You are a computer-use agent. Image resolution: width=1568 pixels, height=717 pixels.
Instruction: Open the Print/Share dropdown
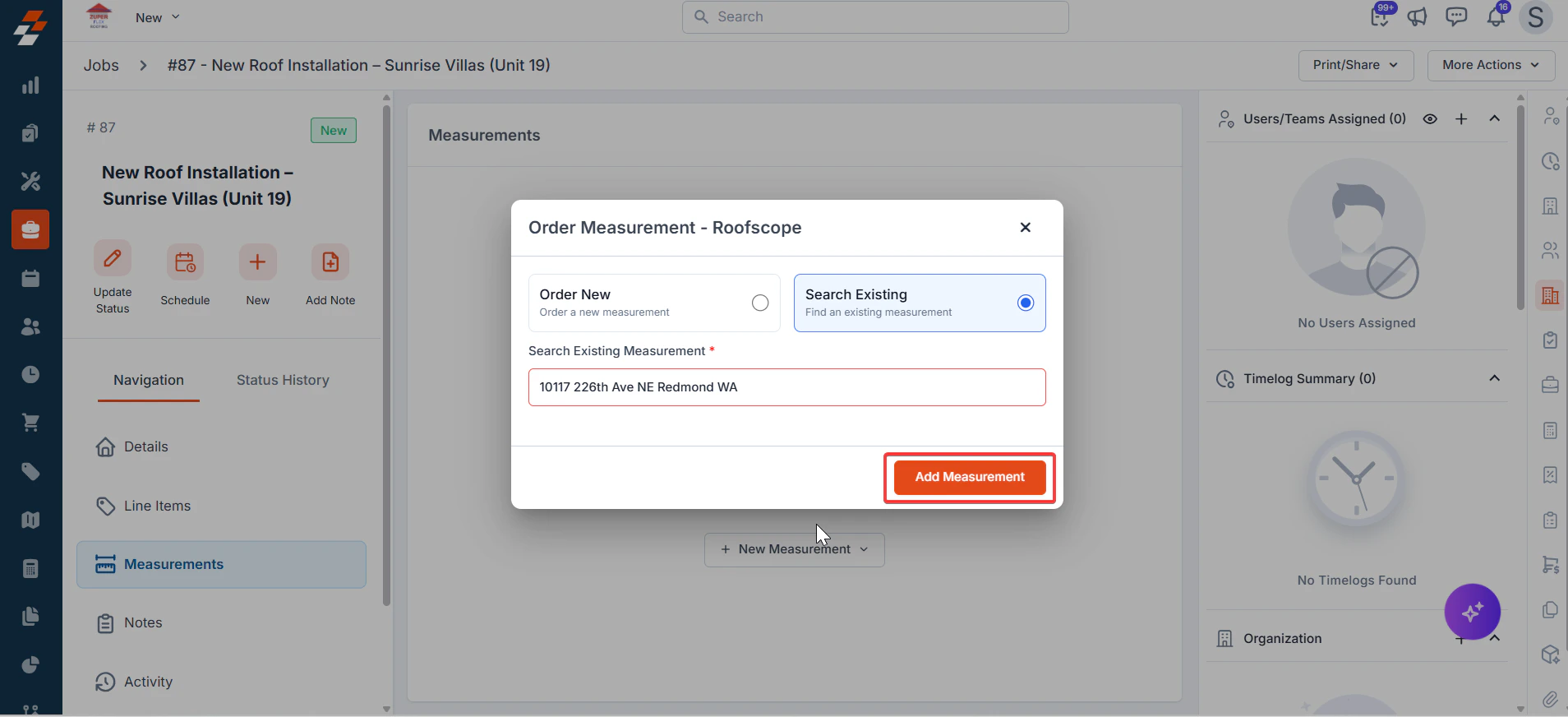click(x=1356, y=65)
